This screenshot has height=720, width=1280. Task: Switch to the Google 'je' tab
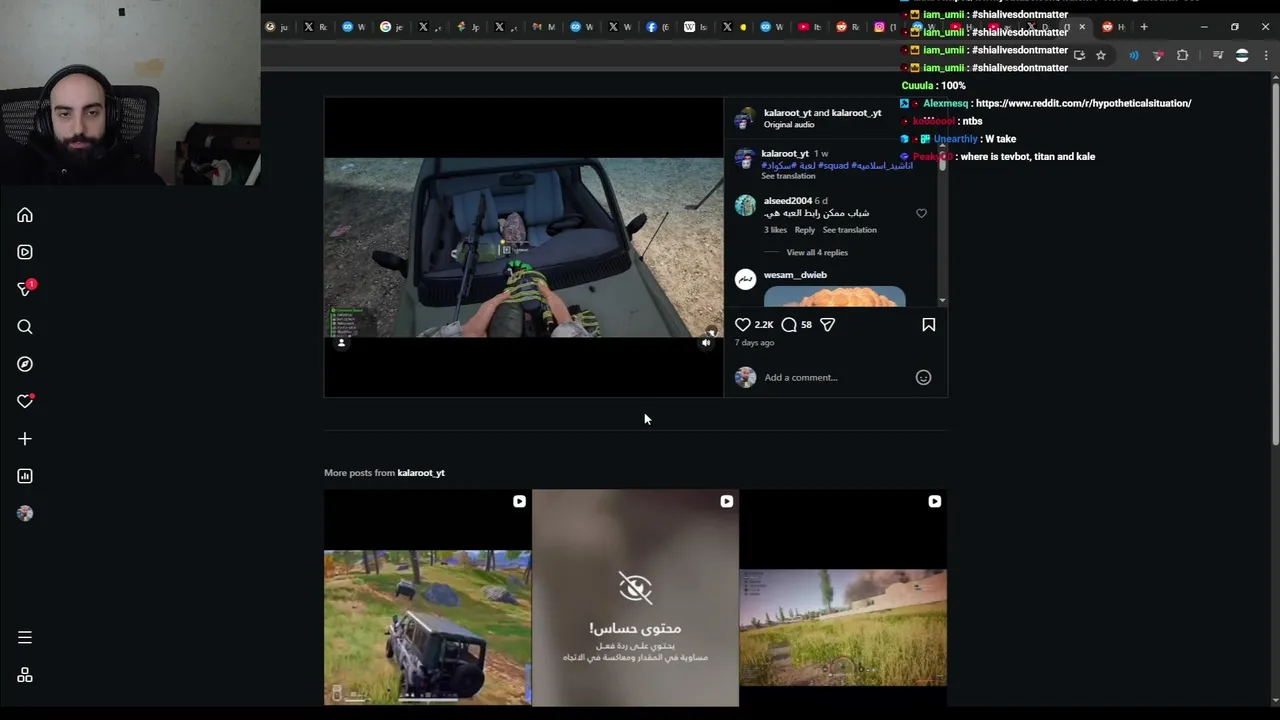coord(391,27)
